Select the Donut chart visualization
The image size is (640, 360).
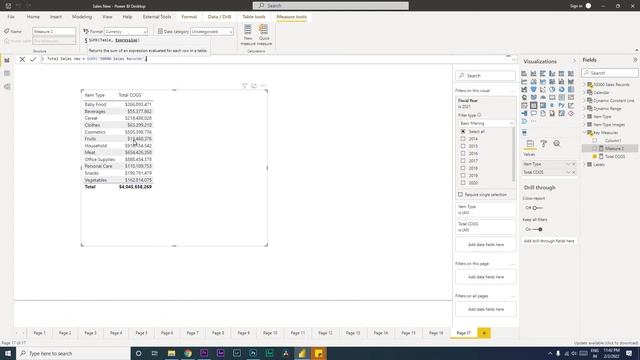coord(562,89)
